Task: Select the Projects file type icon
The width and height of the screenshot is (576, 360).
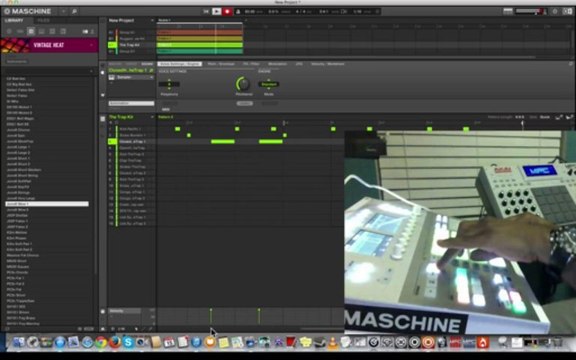Action: (x=9, y=32)
